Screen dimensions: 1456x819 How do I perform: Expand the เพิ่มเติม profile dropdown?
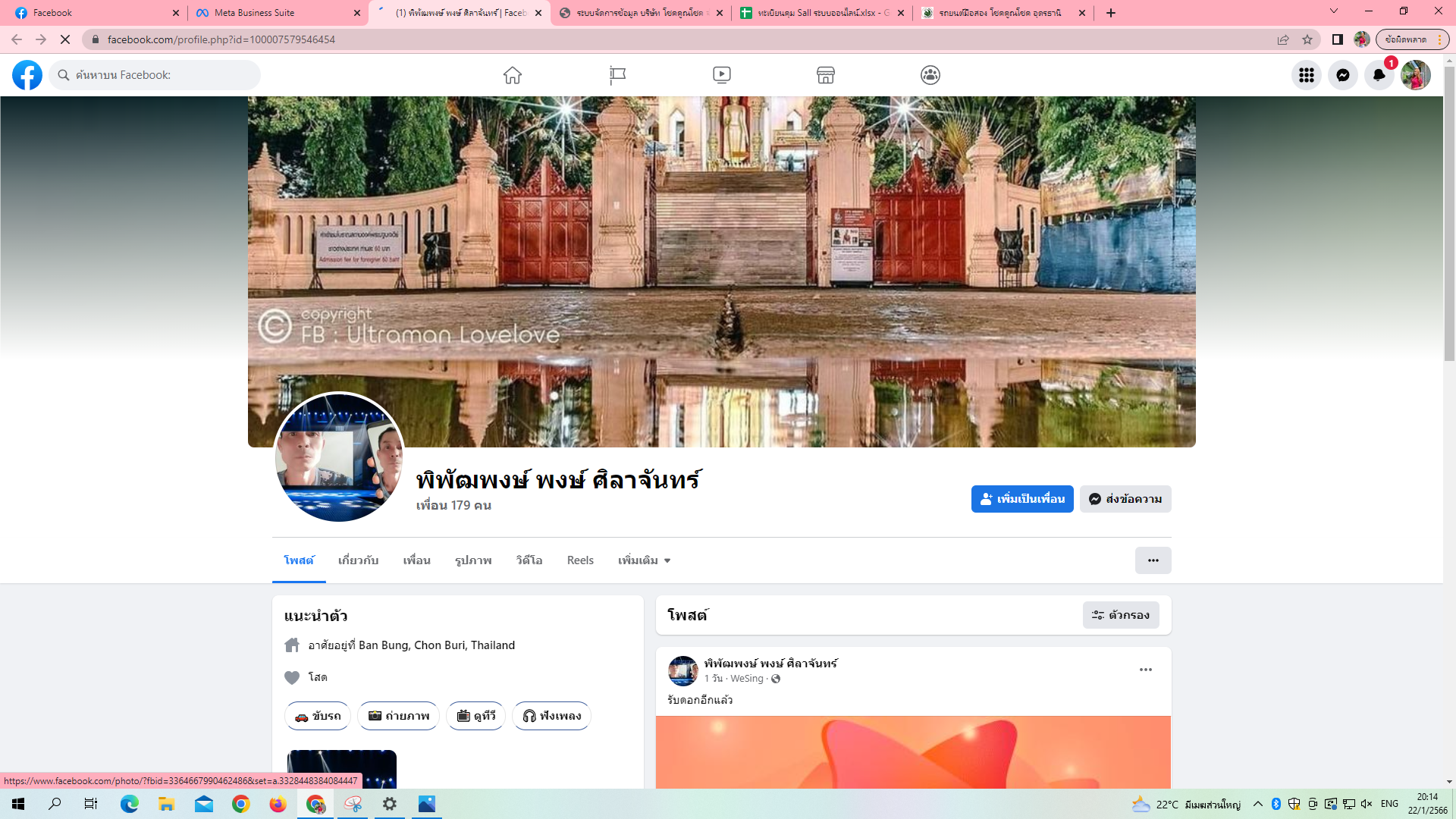(x=644, y=560)
